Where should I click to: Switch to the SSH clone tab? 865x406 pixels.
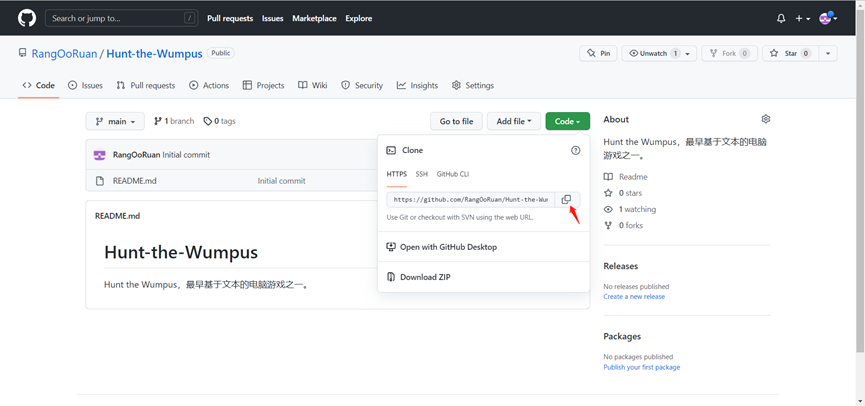click(x=422, y=174)
